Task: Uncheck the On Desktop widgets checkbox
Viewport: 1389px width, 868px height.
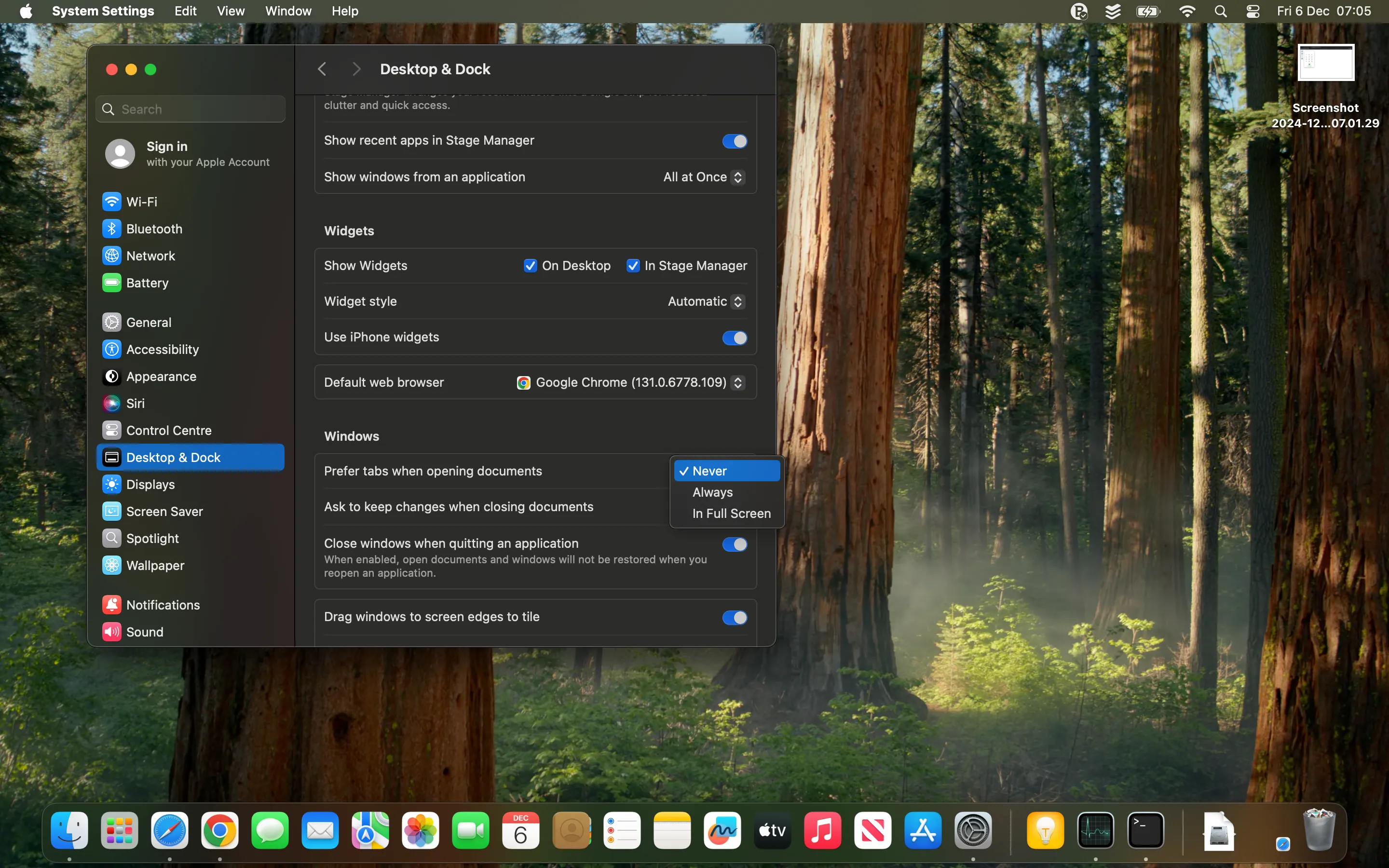Action: click(x=529, y=265)
